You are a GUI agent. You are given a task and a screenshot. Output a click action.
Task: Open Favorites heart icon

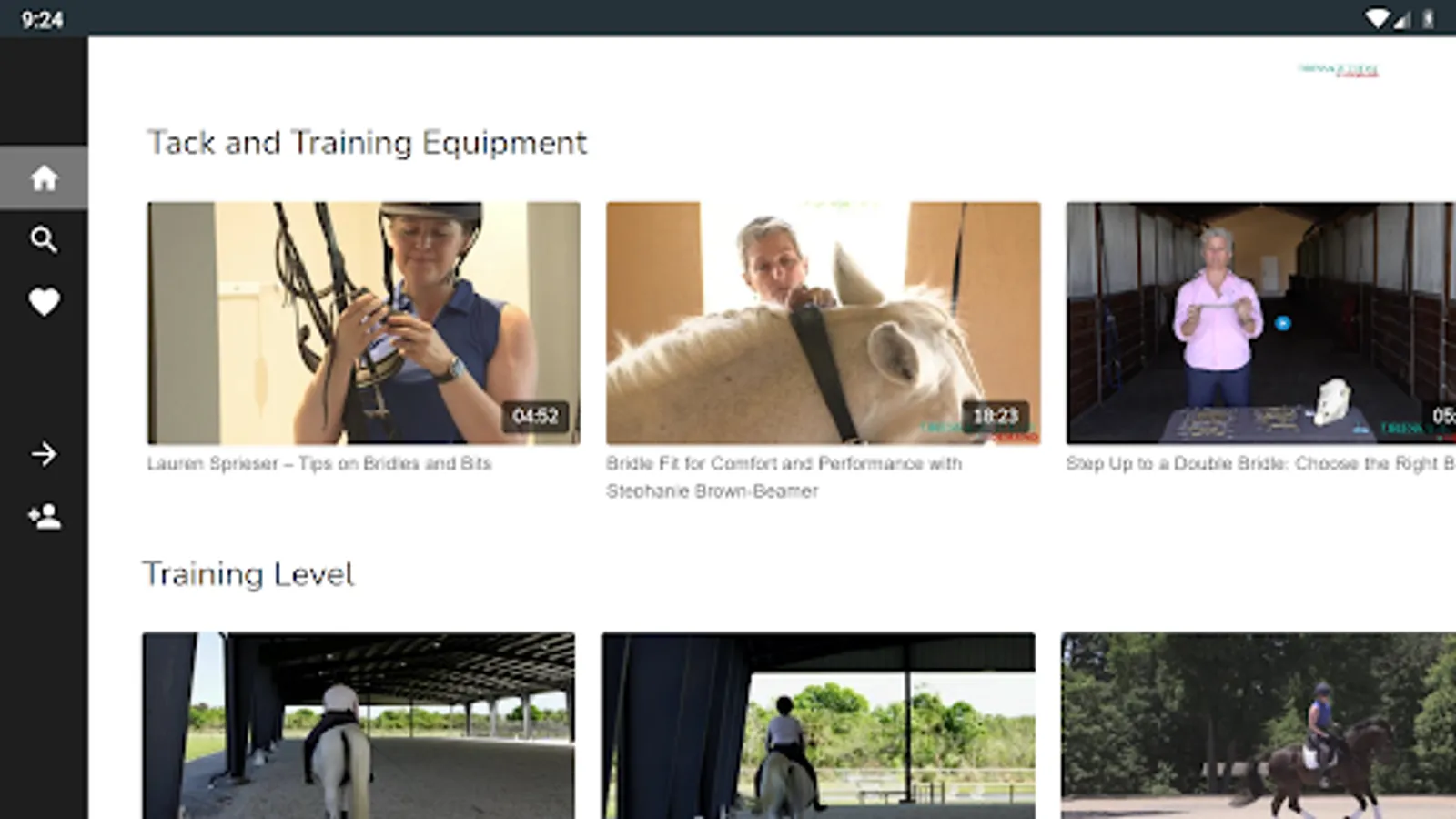click(44, 301)
